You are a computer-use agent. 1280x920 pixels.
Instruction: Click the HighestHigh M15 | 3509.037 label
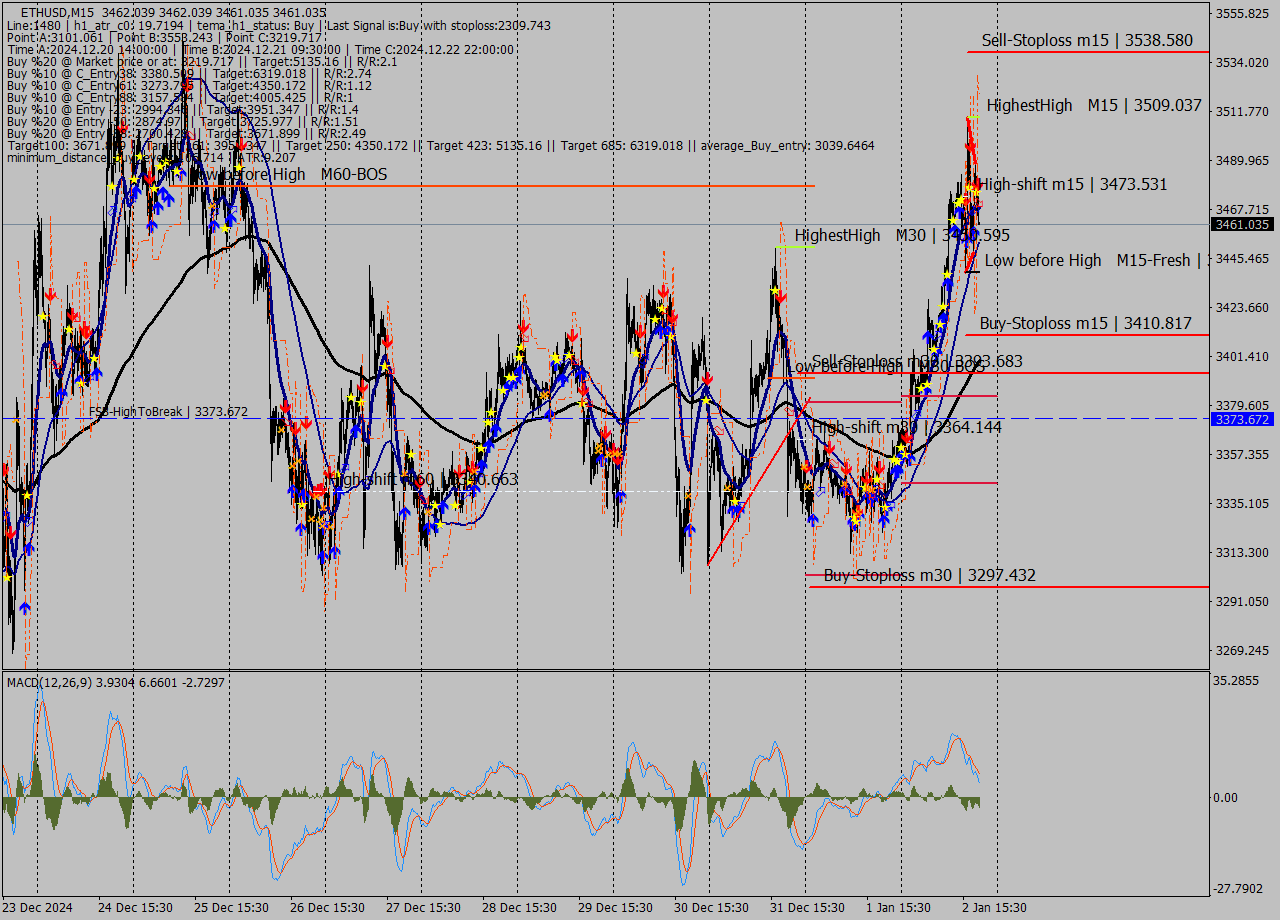[1094, 105]
